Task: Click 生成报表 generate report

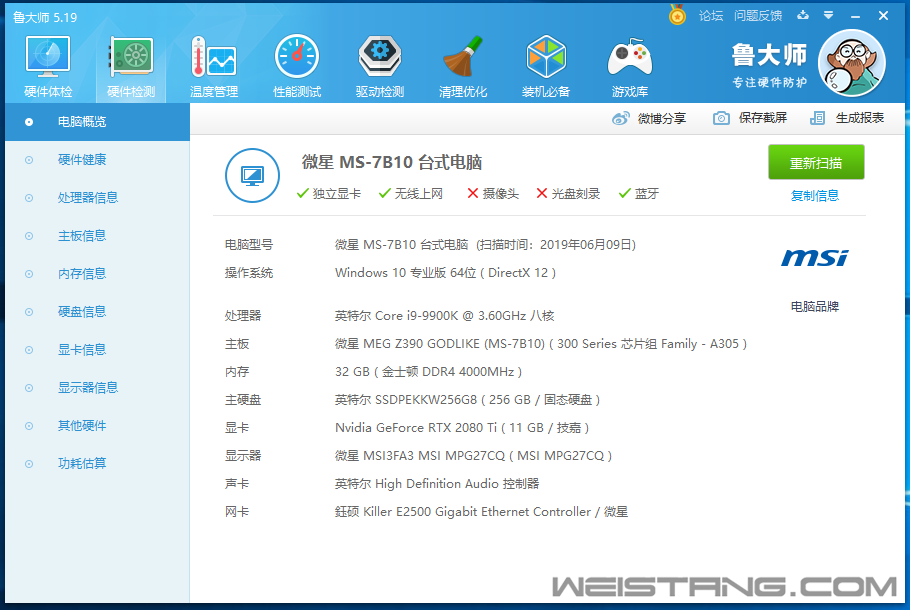Action: [860, 118]
